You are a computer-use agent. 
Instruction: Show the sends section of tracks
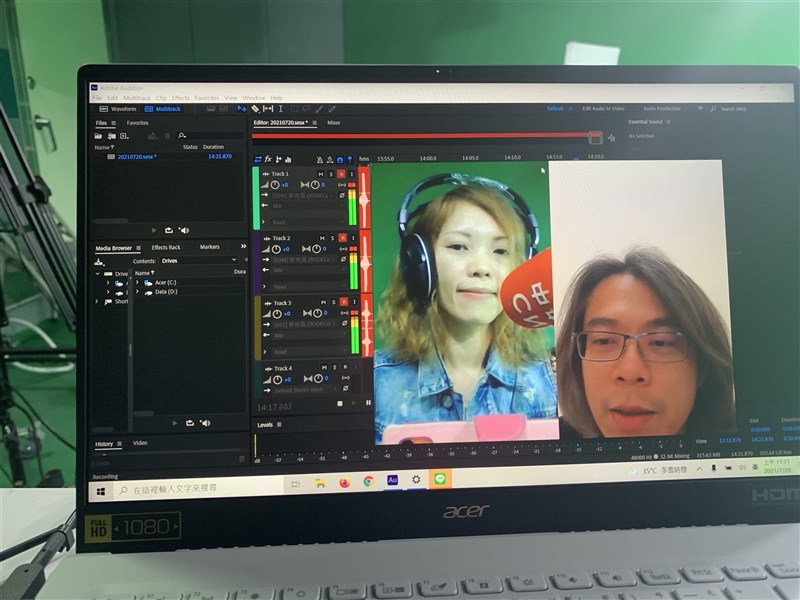pyautogui.click(x=278, y=160)
